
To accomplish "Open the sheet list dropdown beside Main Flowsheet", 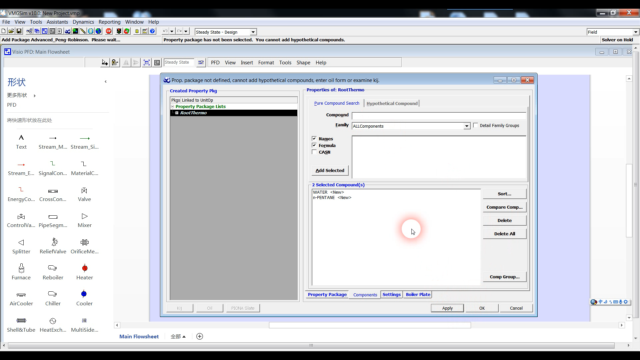I will [x=178, y=336].
